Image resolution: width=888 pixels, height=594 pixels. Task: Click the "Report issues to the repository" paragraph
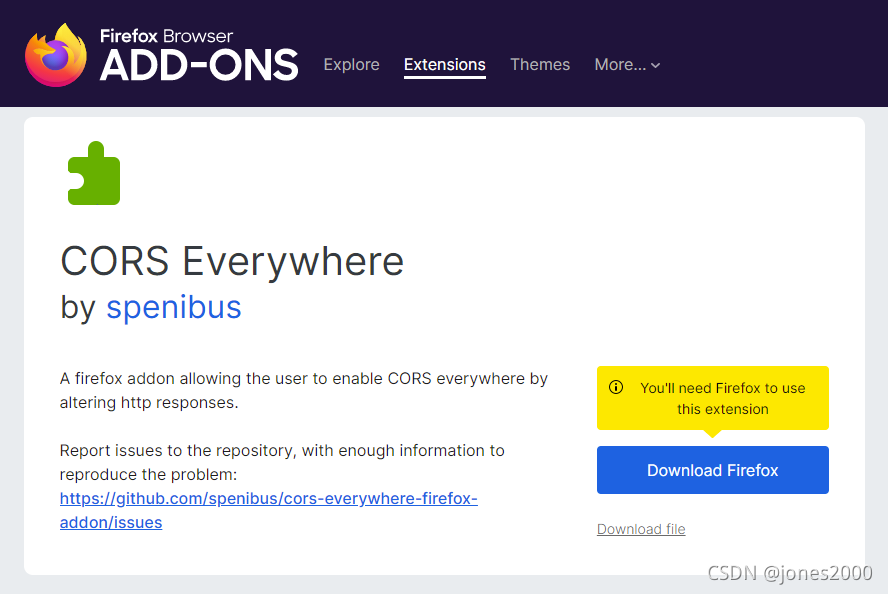pyautogui.click(x=282, y=462)
